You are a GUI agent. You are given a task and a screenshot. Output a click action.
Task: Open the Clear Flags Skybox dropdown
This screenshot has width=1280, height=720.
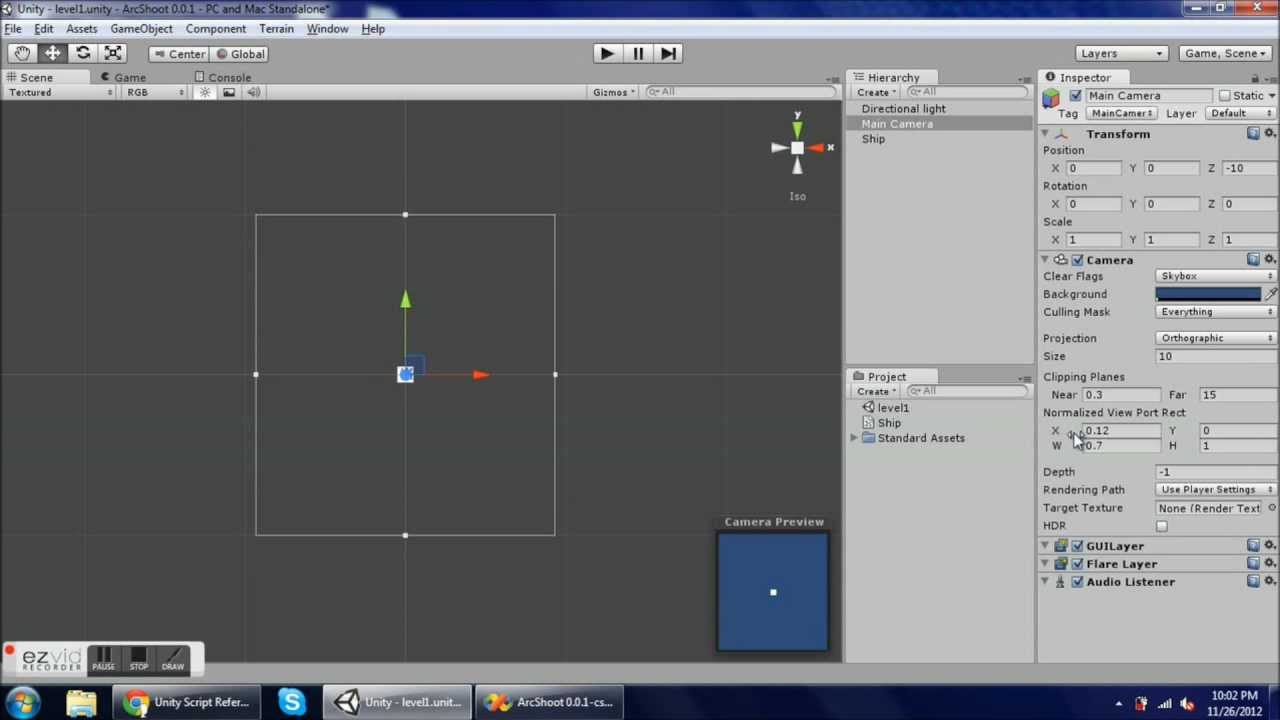tap(1216, 276)
